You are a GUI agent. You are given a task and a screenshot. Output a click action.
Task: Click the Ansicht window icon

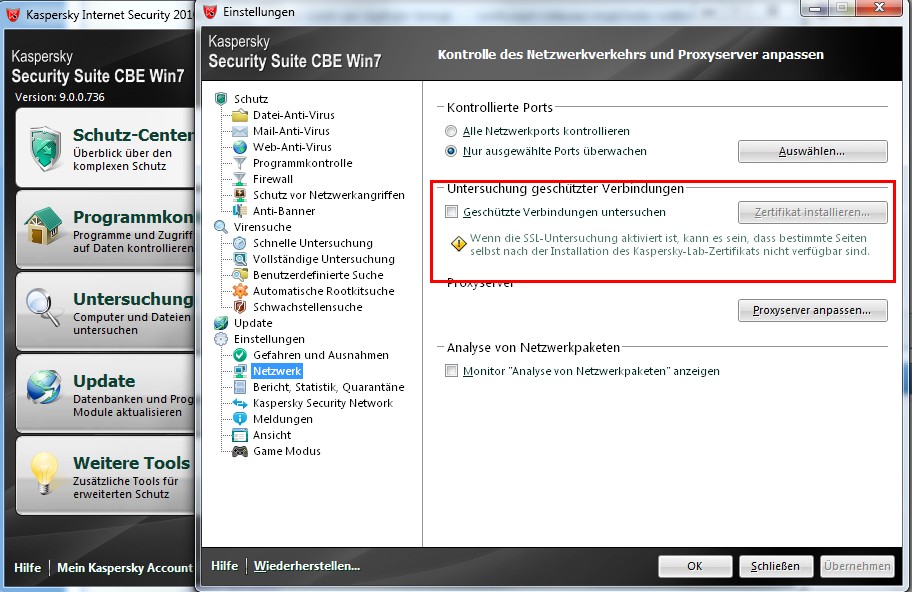click(240, 435)
